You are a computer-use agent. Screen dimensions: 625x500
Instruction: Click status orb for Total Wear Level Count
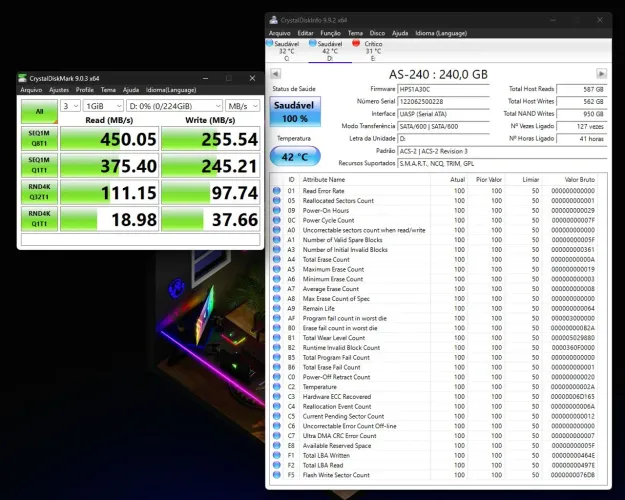pyautogui.click(x=277, y=338)
